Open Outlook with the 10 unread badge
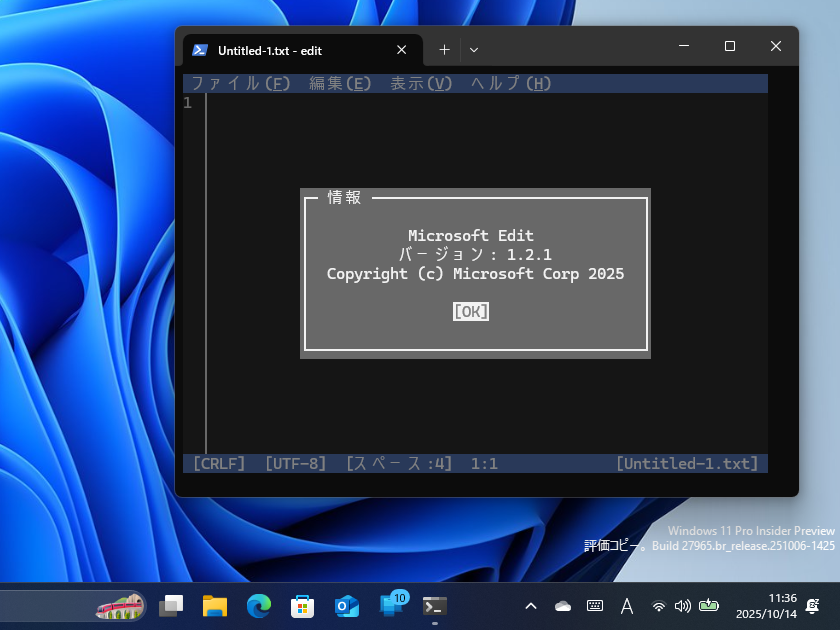The image size is (840, 630). 390,605
